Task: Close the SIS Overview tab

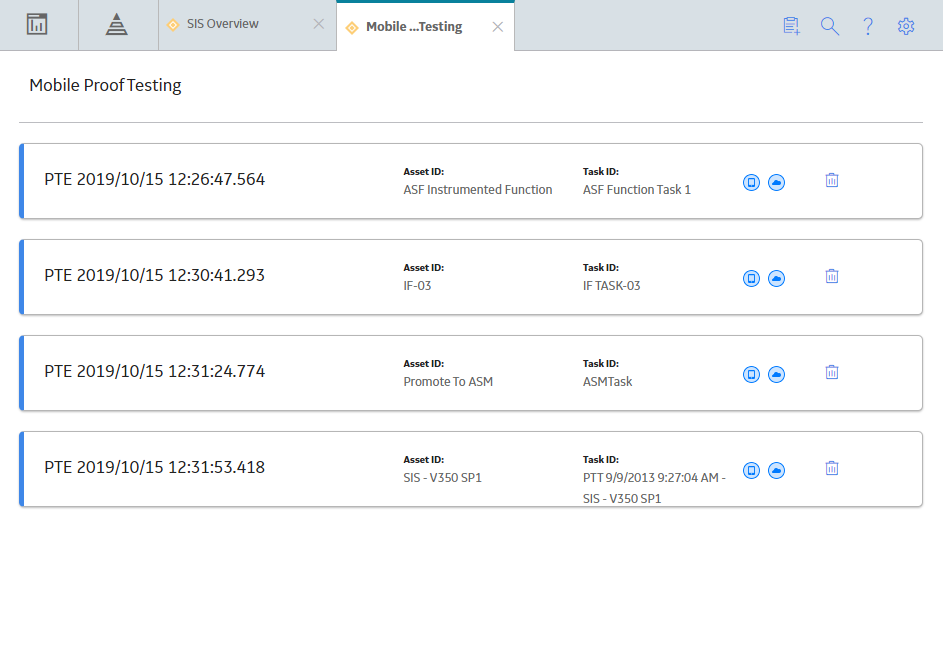Action: tap(319, 24)
